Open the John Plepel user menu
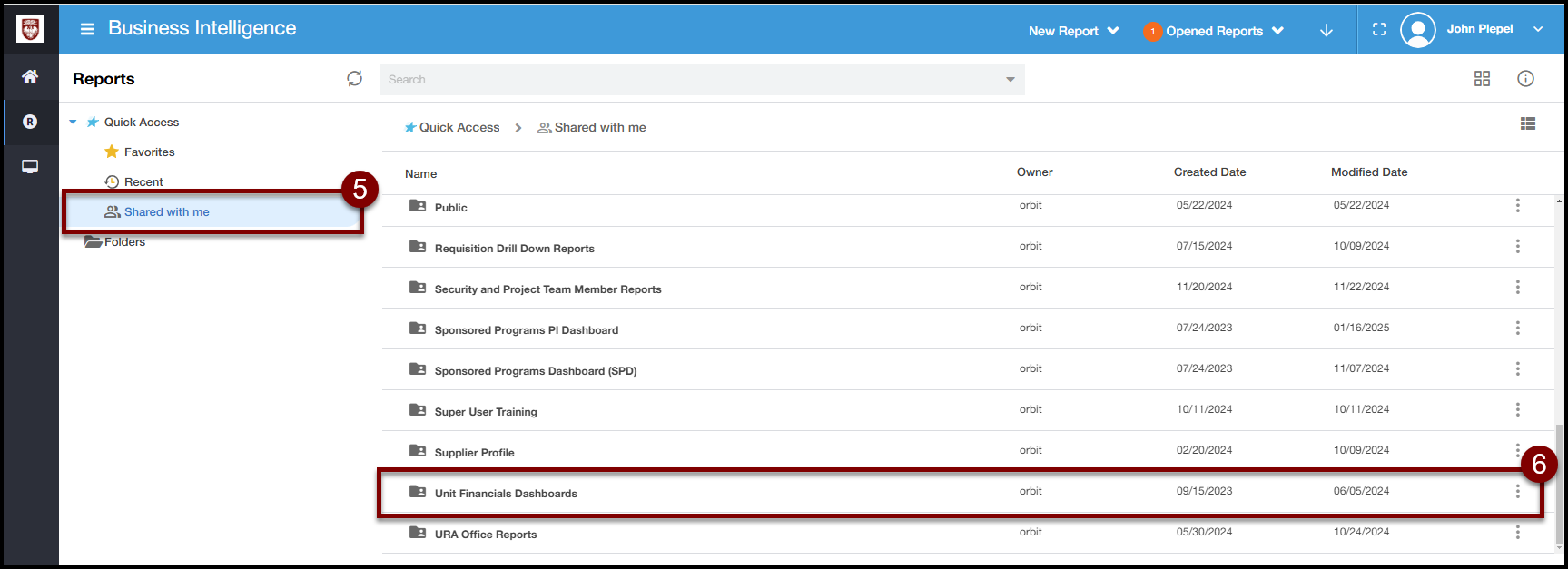 (1472, 29)
